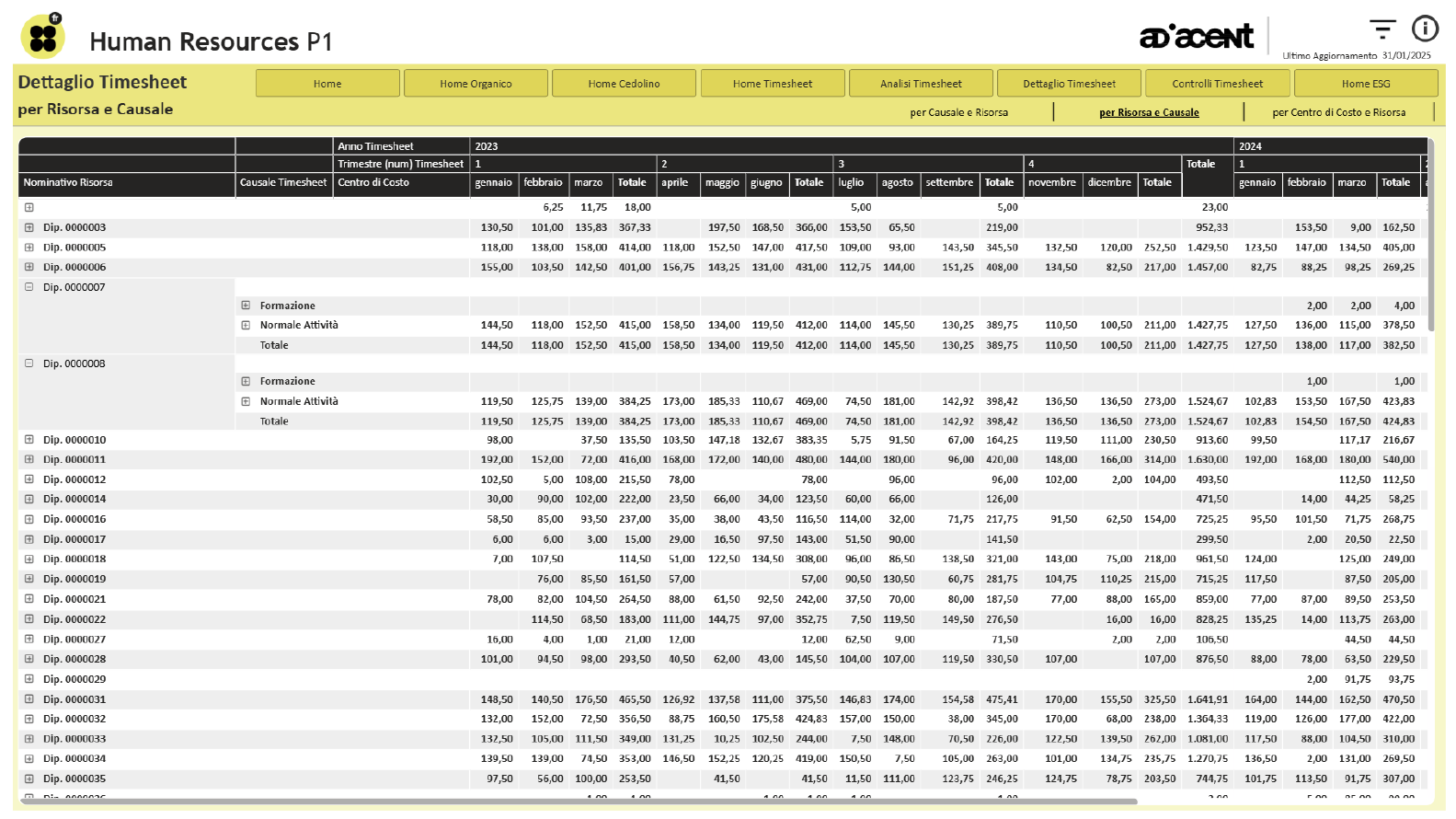The image size is (1456, 819).
Task: Click the Nominativo Risorsa column header
Action: tap(68, 182)
